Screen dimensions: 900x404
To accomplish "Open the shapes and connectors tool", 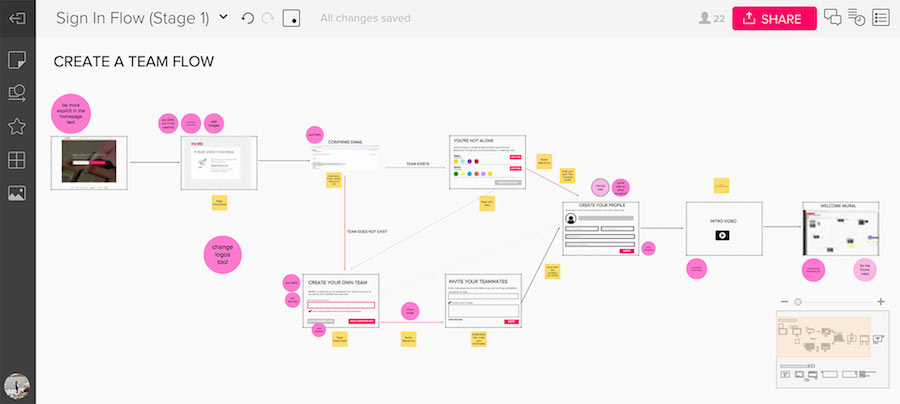I will pos(17,93).
